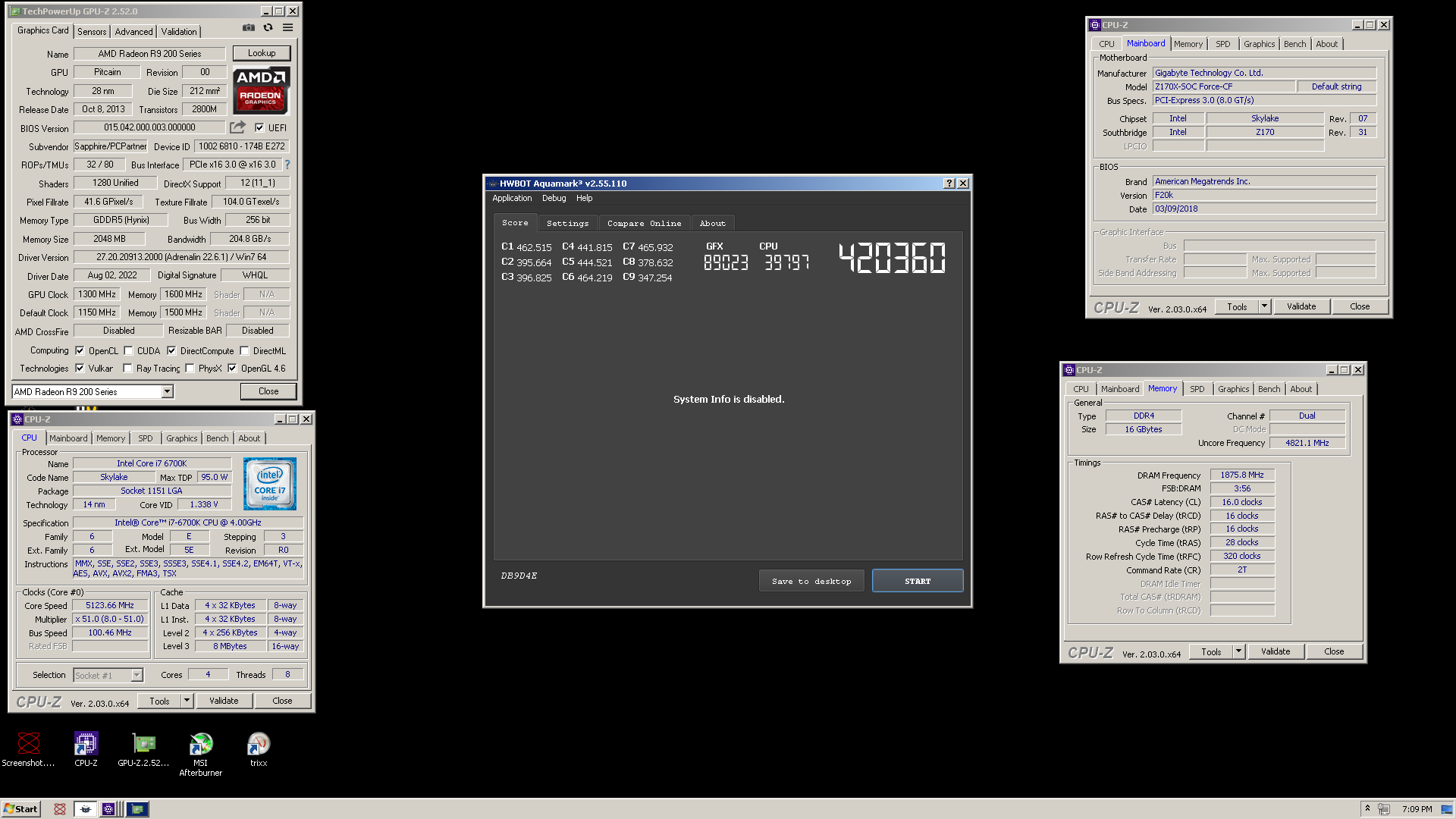Click the BIOS export share icon
The image size is (1456, 819).
238,127
